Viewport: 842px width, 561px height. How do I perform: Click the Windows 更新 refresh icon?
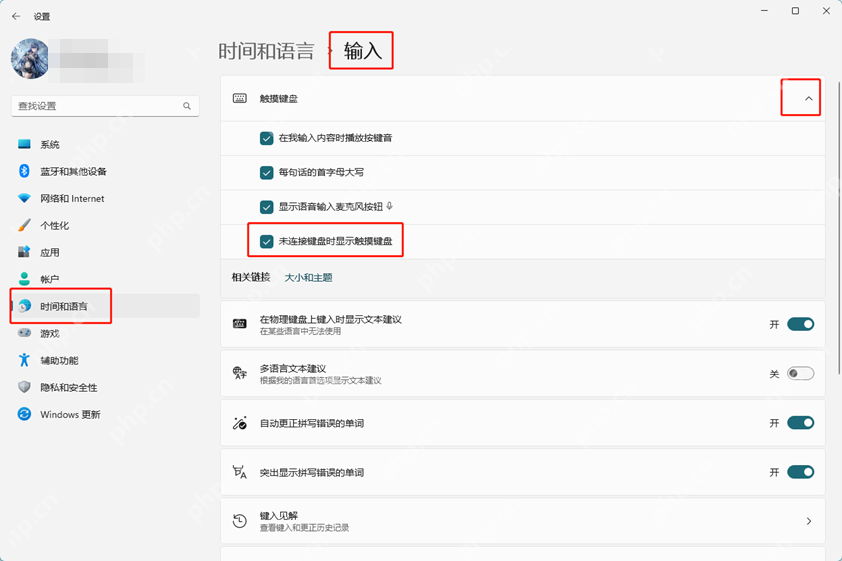click(24, 414)
